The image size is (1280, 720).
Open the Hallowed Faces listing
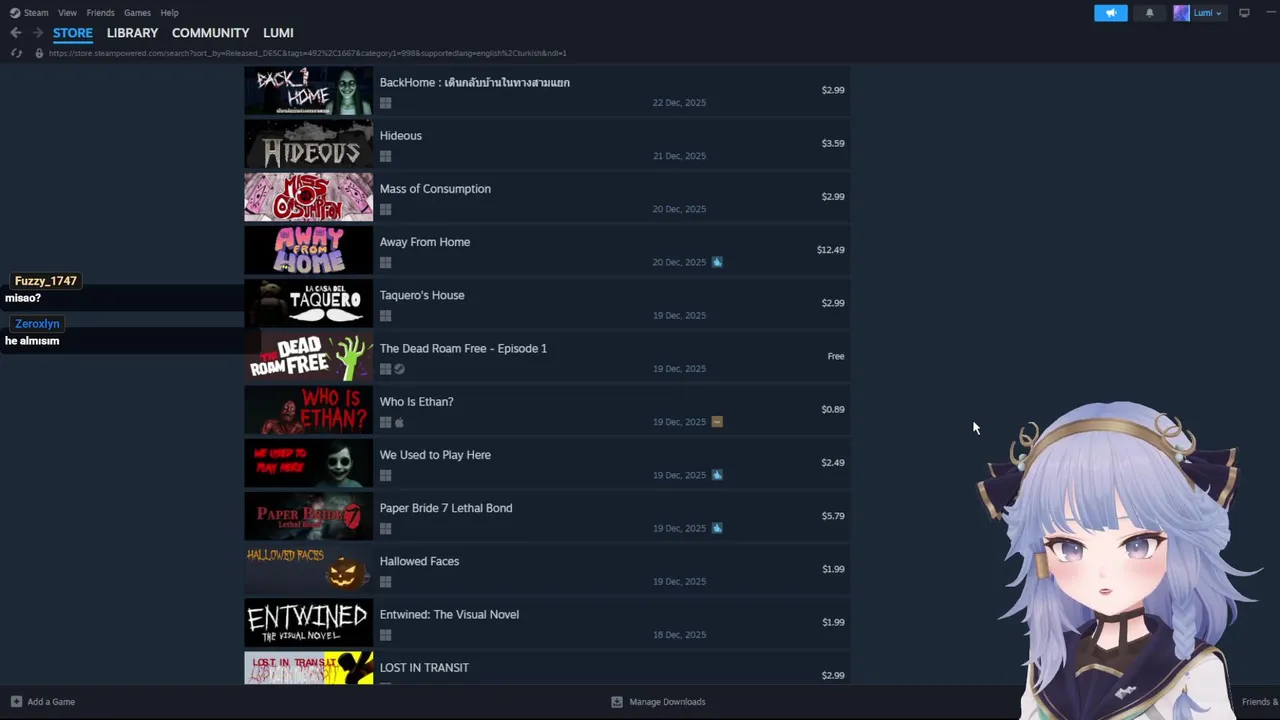(x=547, y=569)
